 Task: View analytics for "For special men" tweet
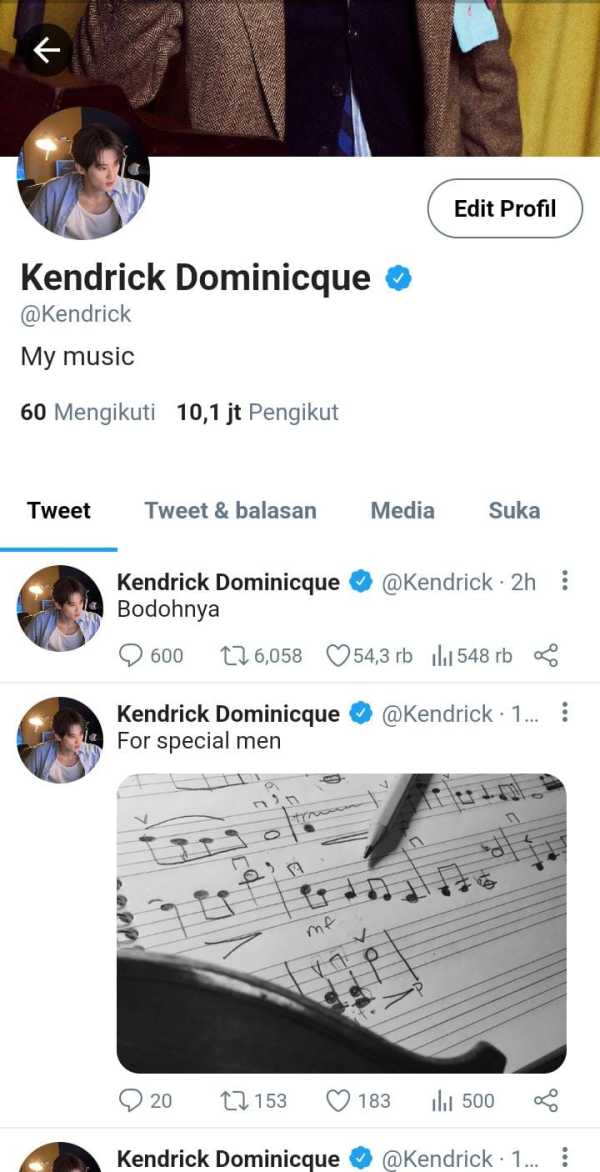(x=442, y=1100)
